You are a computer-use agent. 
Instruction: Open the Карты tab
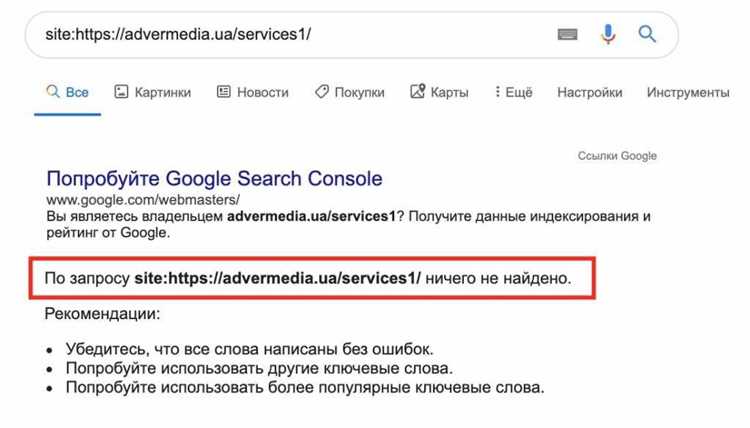439,92
